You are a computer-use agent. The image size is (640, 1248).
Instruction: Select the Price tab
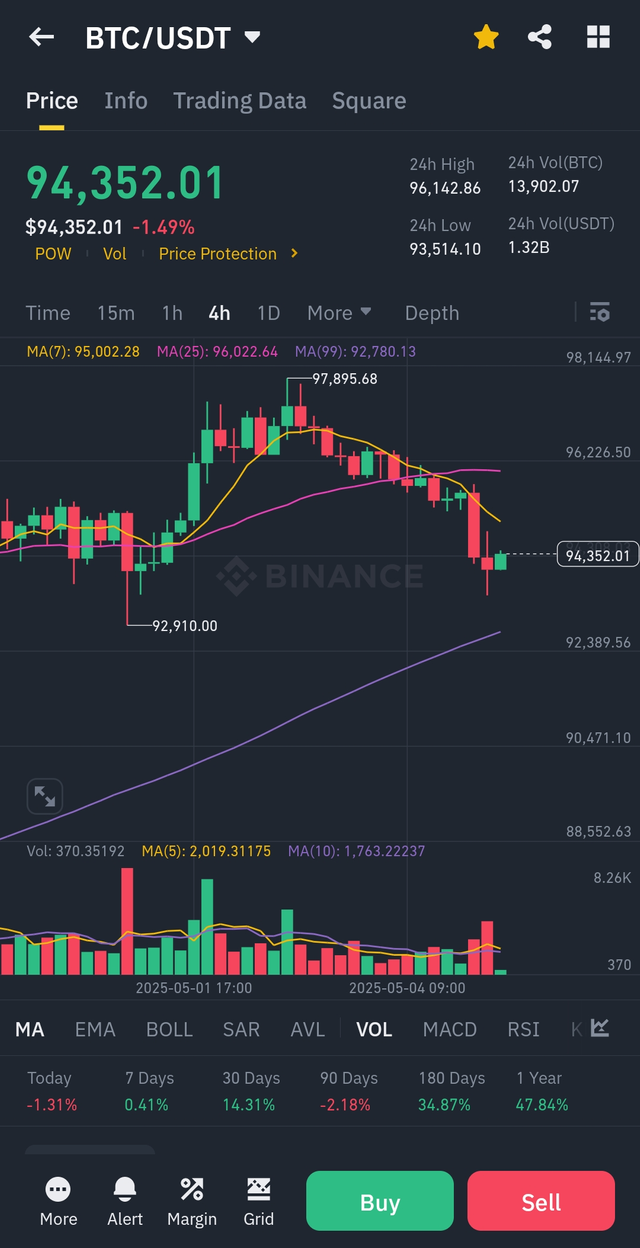(x=52, y=101)
